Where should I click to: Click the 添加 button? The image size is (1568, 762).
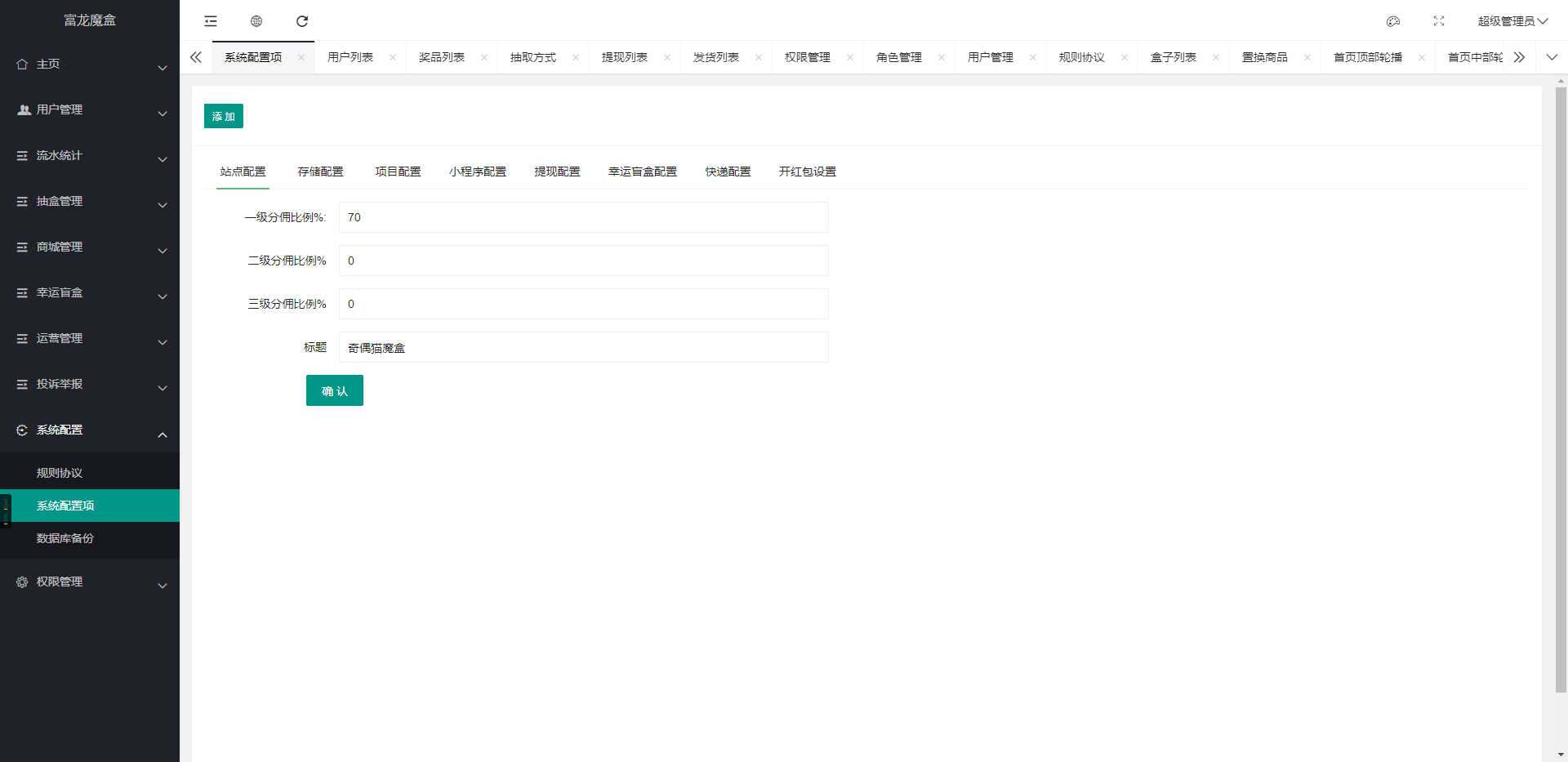click(224, 116)
